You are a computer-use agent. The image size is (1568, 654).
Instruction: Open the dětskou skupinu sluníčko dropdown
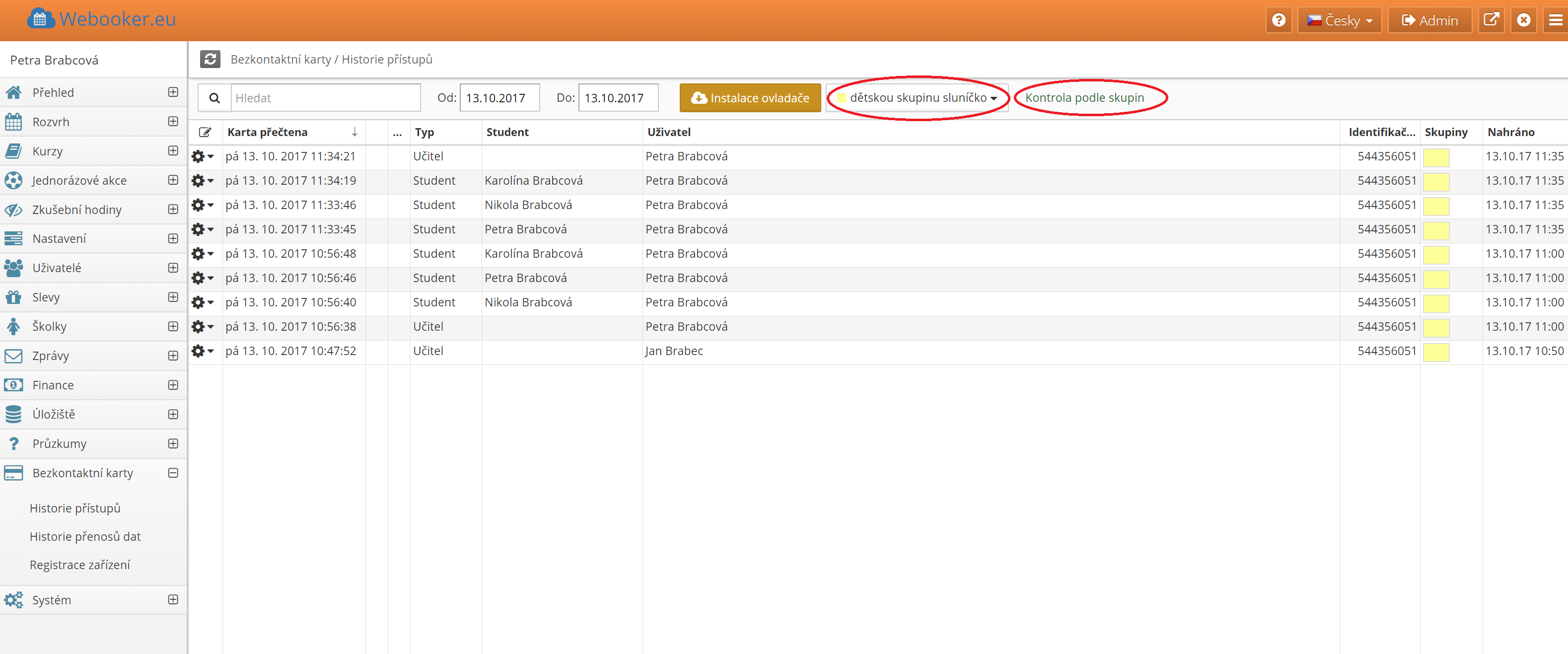(917, 98)
